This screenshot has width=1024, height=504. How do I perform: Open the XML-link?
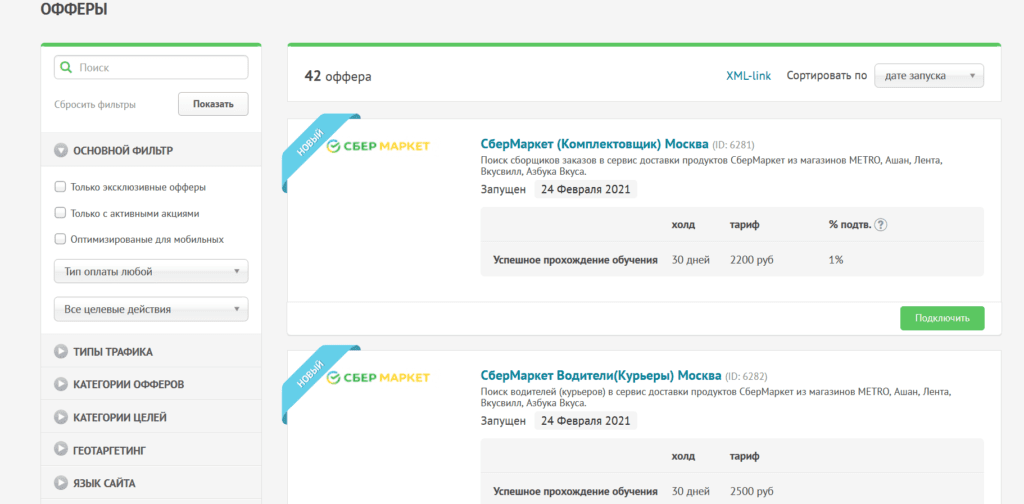[x=748, y=76]
